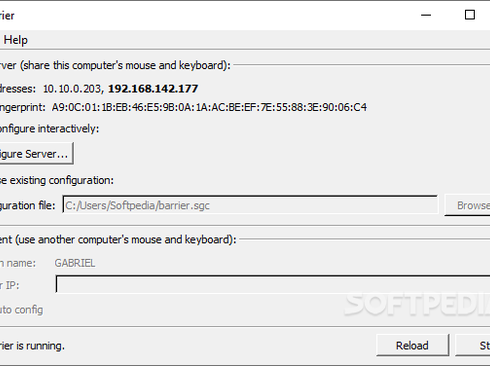Click the Server (share this computer's mouse and keyboard) label
The image size is (490, 366).
[x=115, y=65]
